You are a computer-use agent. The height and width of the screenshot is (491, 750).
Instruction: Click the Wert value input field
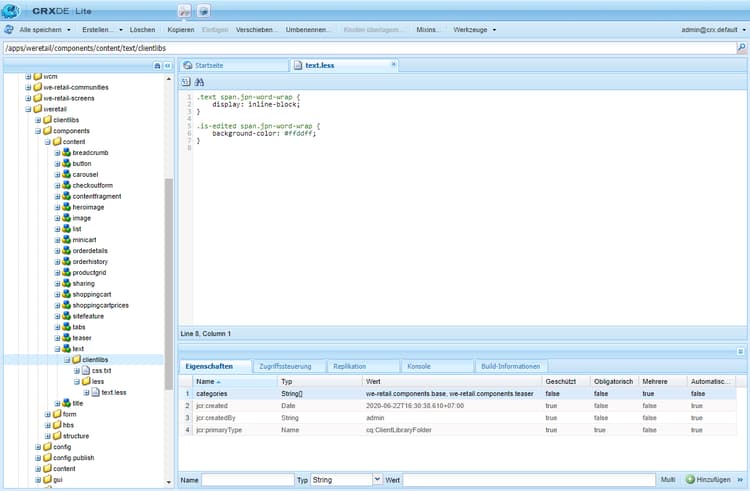(529, 480)
